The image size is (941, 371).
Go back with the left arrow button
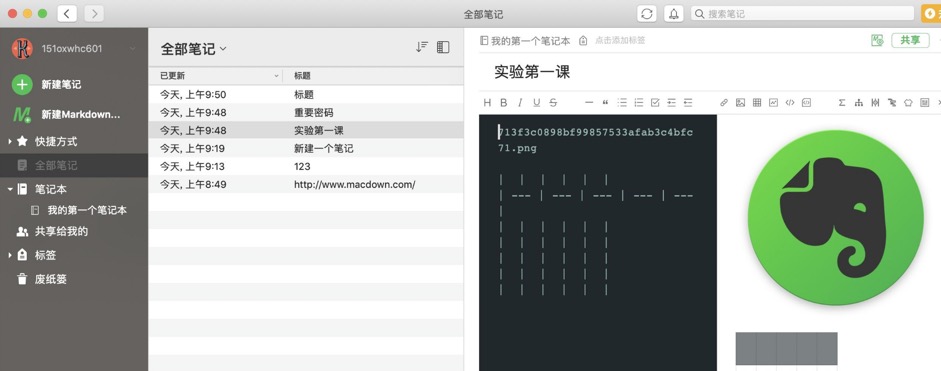[x=67, y=13]
